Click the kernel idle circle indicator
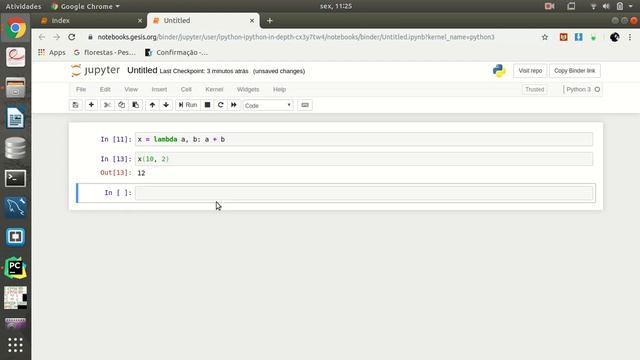This screenshot has width=640, height=360. (x=597, y=89)
